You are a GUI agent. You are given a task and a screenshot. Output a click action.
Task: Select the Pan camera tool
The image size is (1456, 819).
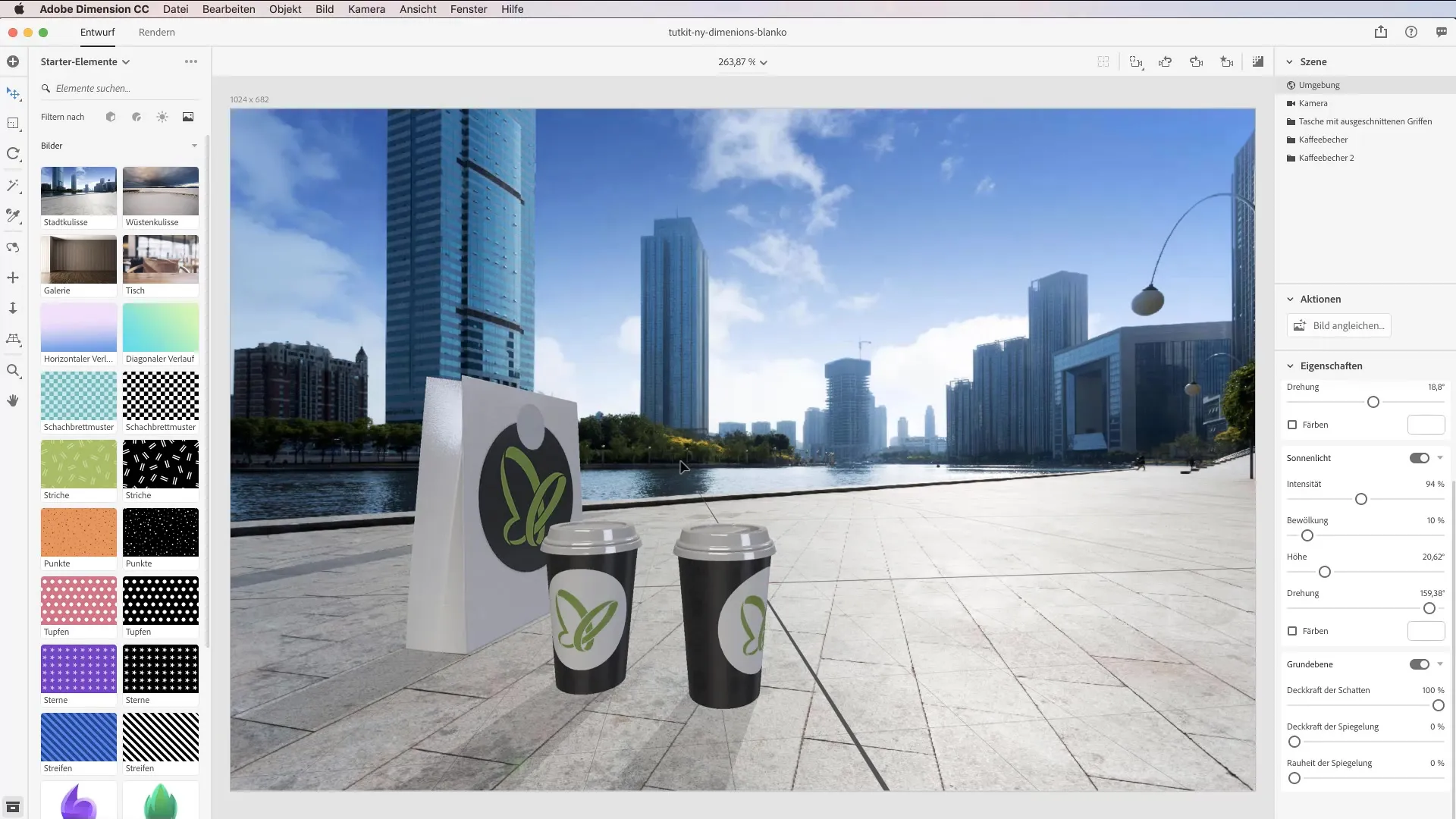tap(13, 278)
